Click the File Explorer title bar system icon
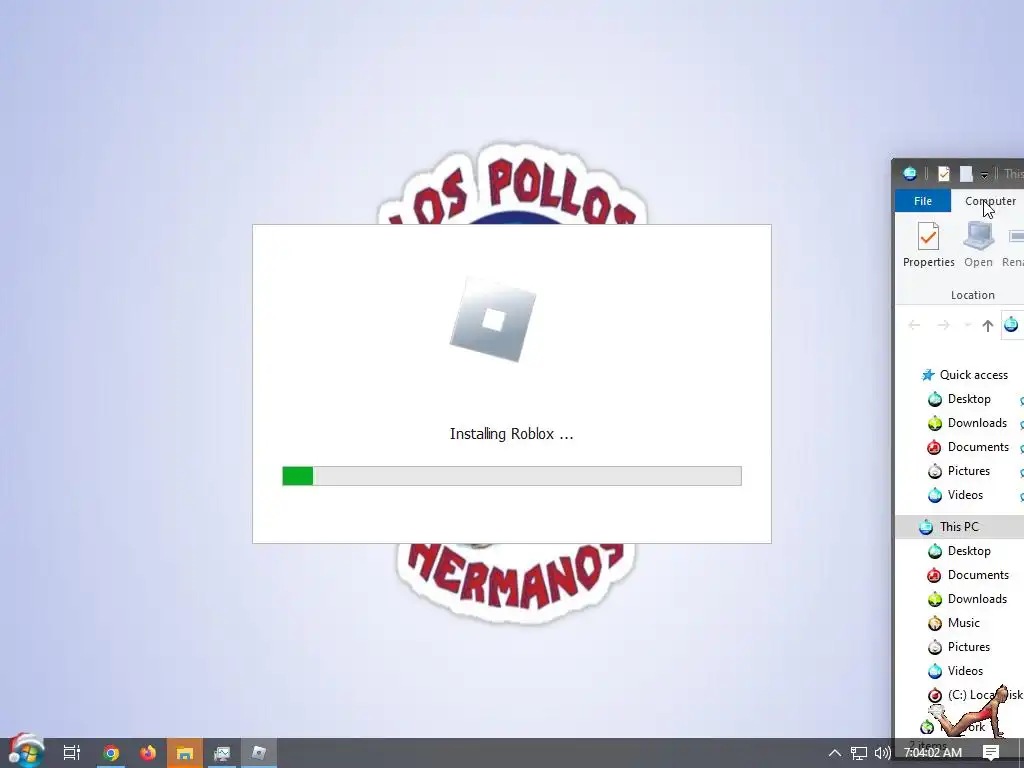The height and width of the screenshot is (768, 1024). (910, 174)
